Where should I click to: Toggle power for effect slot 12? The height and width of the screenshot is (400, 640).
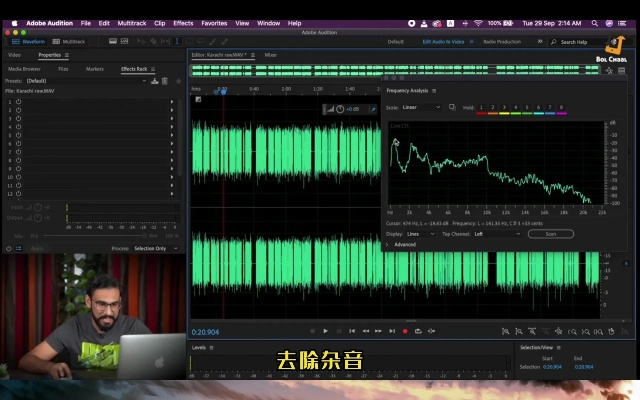pyautogui.click(x=18, y=193)
